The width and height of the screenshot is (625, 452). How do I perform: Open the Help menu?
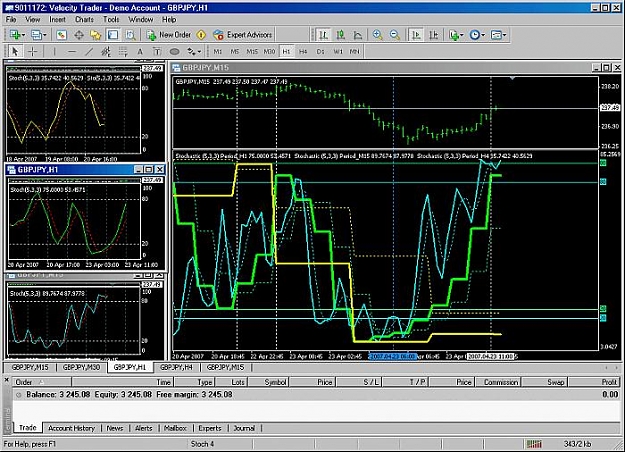click(x=169, y=19)
